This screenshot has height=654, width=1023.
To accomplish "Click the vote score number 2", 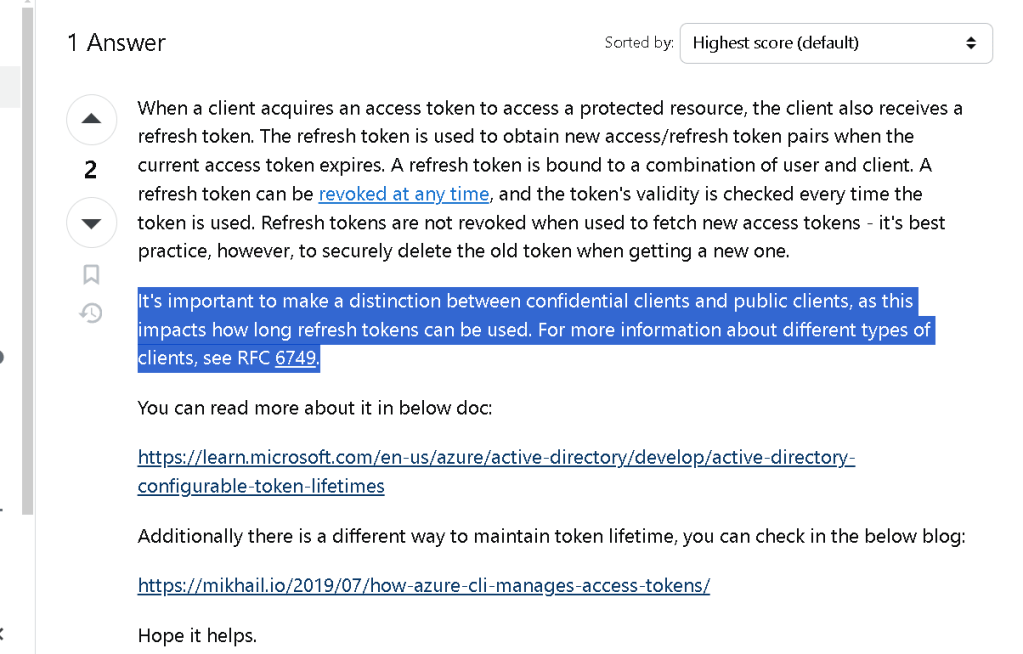I will tap(91, 170).
